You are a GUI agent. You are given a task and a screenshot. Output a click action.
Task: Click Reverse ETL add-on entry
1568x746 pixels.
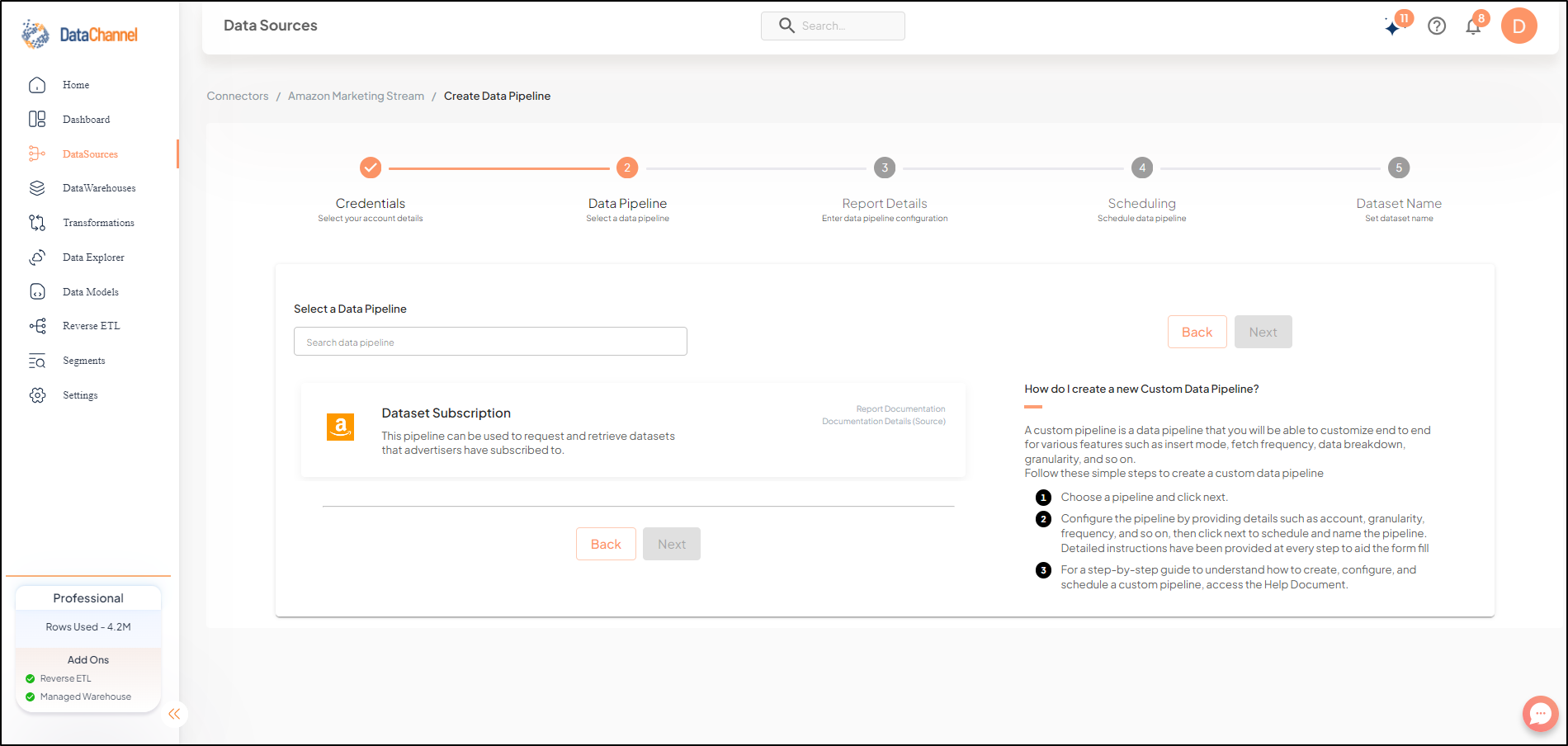tap(65, 678)
